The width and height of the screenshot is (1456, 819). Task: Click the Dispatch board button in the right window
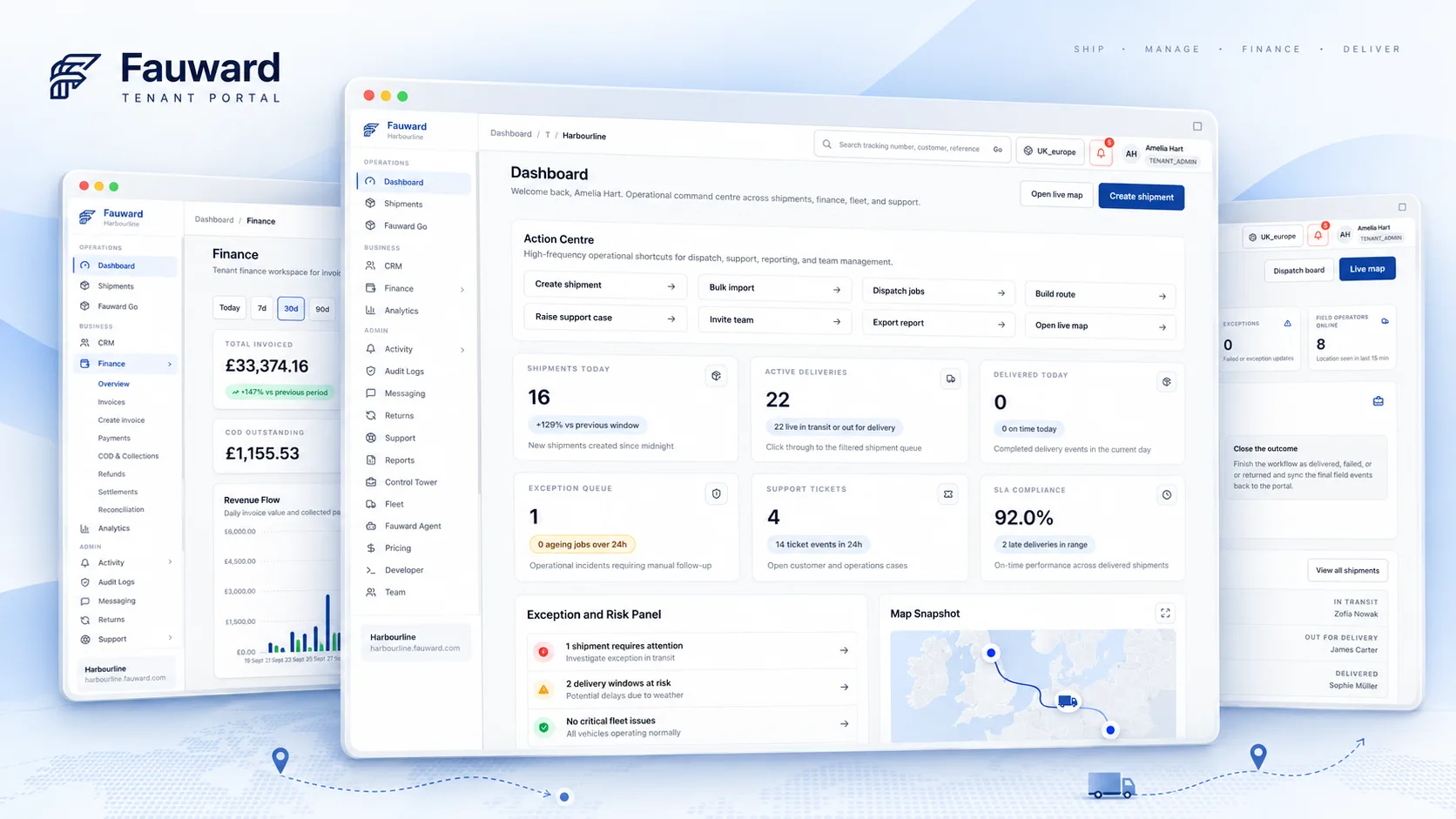[1298, 270]
